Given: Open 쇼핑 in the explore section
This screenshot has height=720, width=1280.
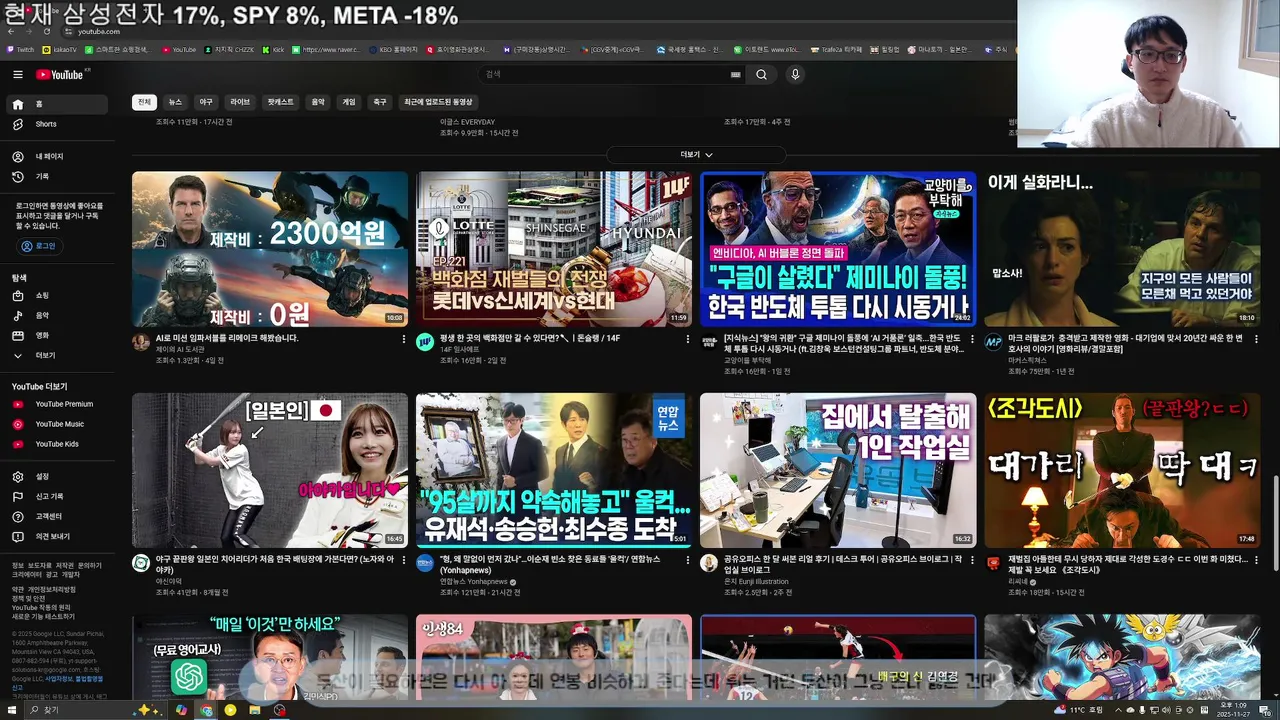Looking at the screenshot, I should (57, 296).
